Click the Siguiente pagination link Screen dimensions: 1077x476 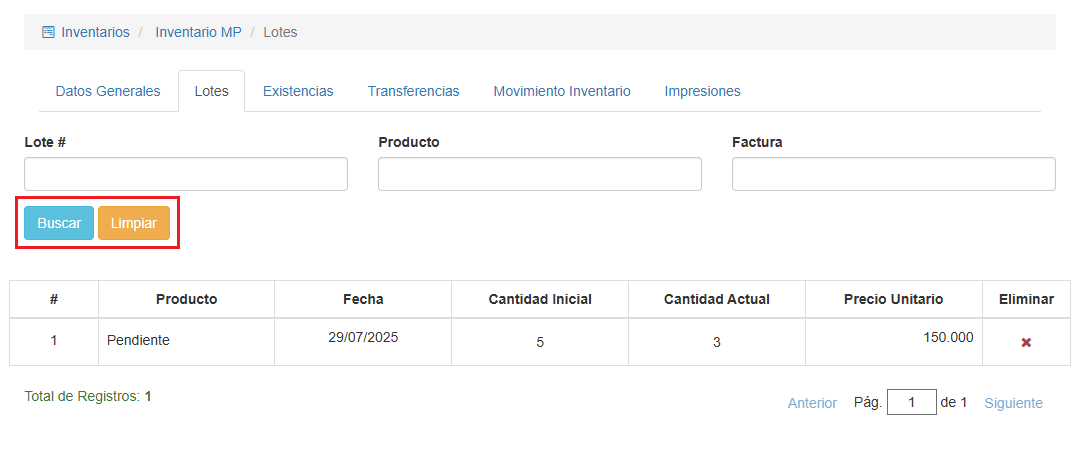click(1013, 403)
